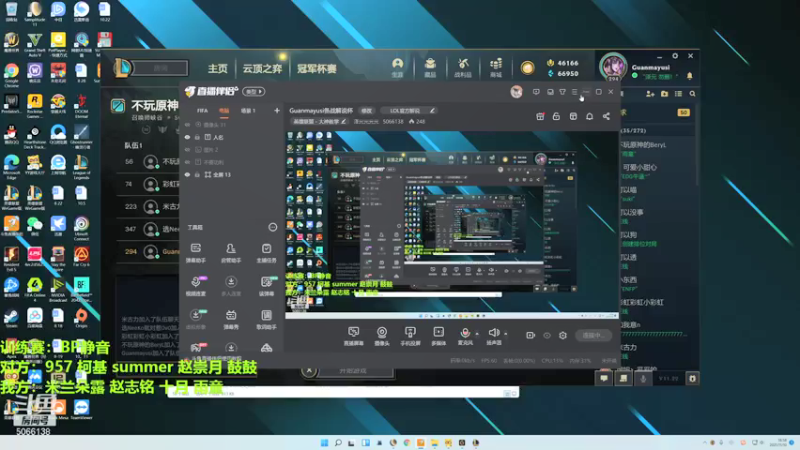Collapse the toolbox (工具箱) panel
Viewport: 800px width, 450px height.
pyautogui.click(x=273, y=227)
